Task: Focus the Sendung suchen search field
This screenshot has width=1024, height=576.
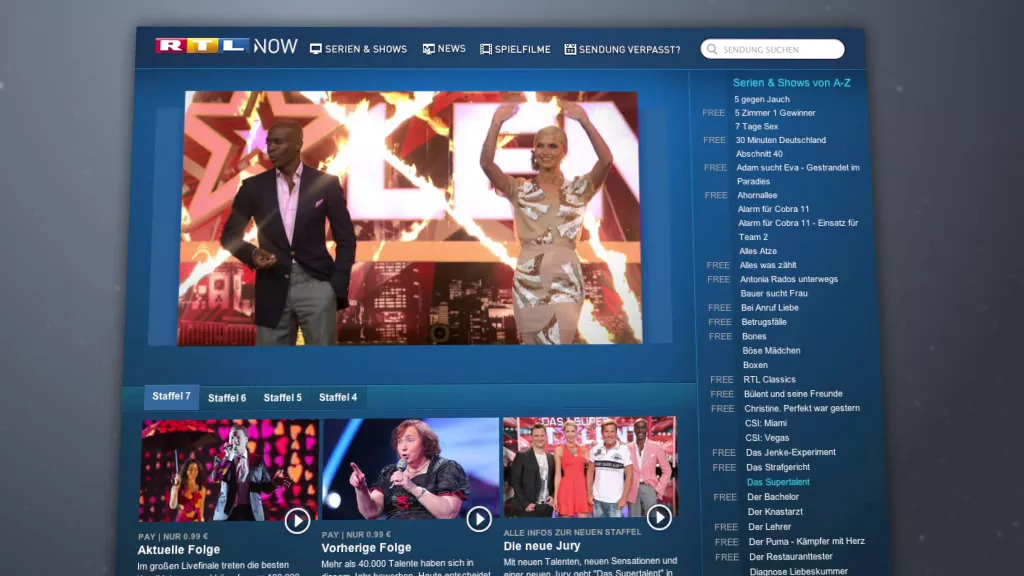Action: click(773, 49)
